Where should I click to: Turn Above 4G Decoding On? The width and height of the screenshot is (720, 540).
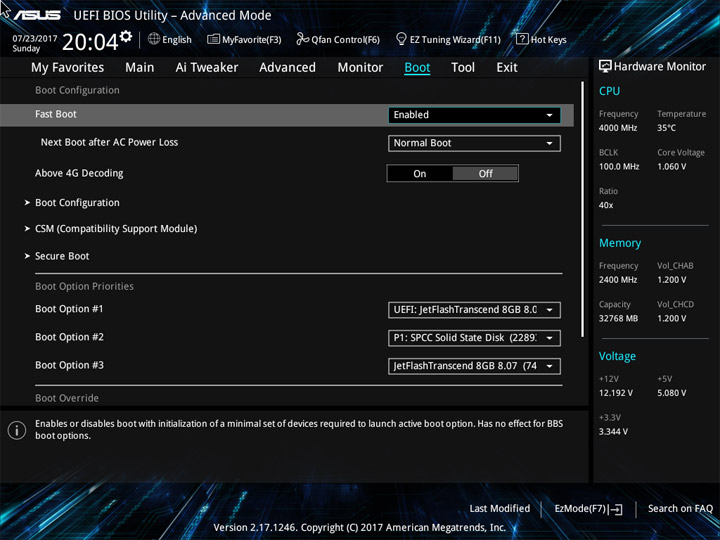click(x=420, y=174)
